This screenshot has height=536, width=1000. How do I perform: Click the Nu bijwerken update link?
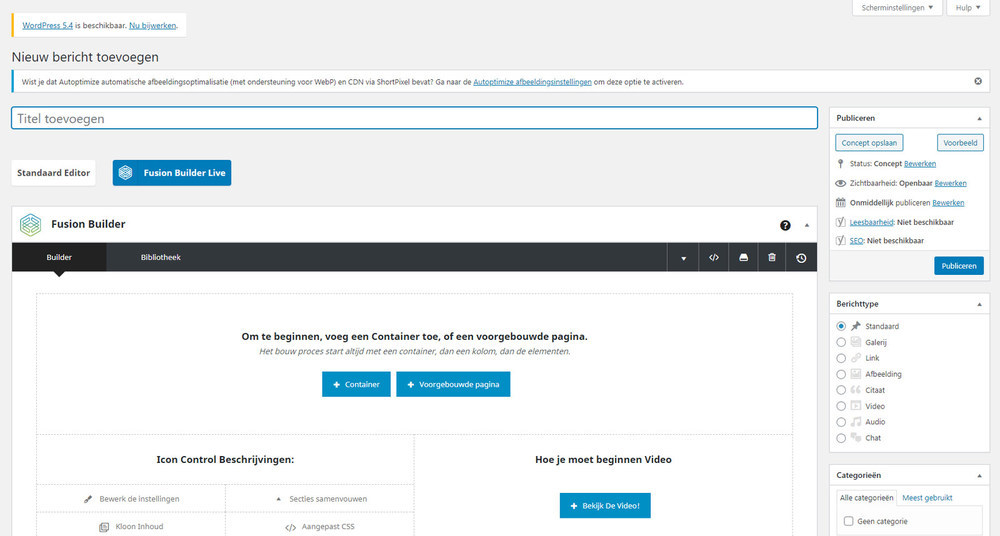[x=152, y=26]
